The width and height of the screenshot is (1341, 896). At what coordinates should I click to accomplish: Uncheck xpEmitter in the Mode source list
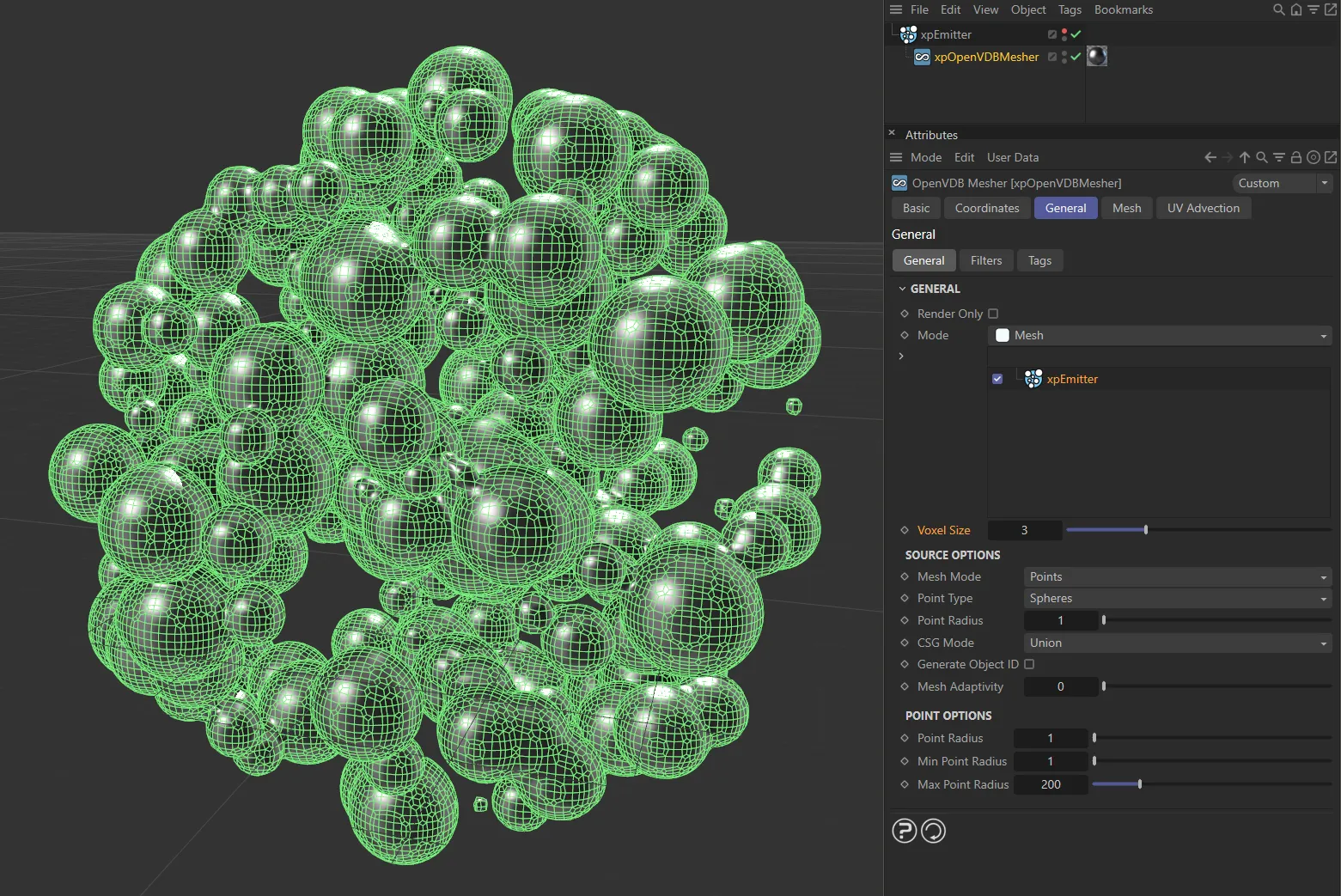[x=997, y=379]
